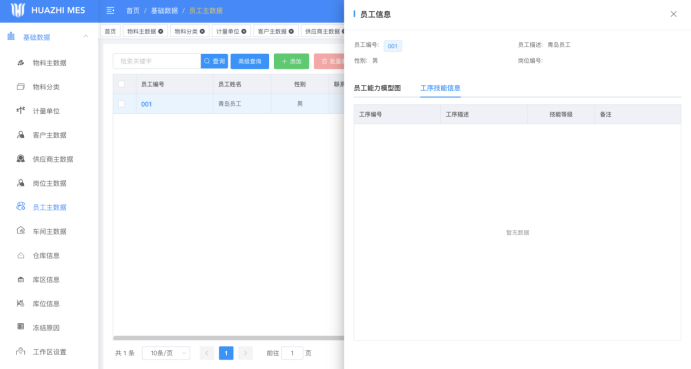Open the employee number 001 link
Viewport: 691px width, 369px height.
146,104
